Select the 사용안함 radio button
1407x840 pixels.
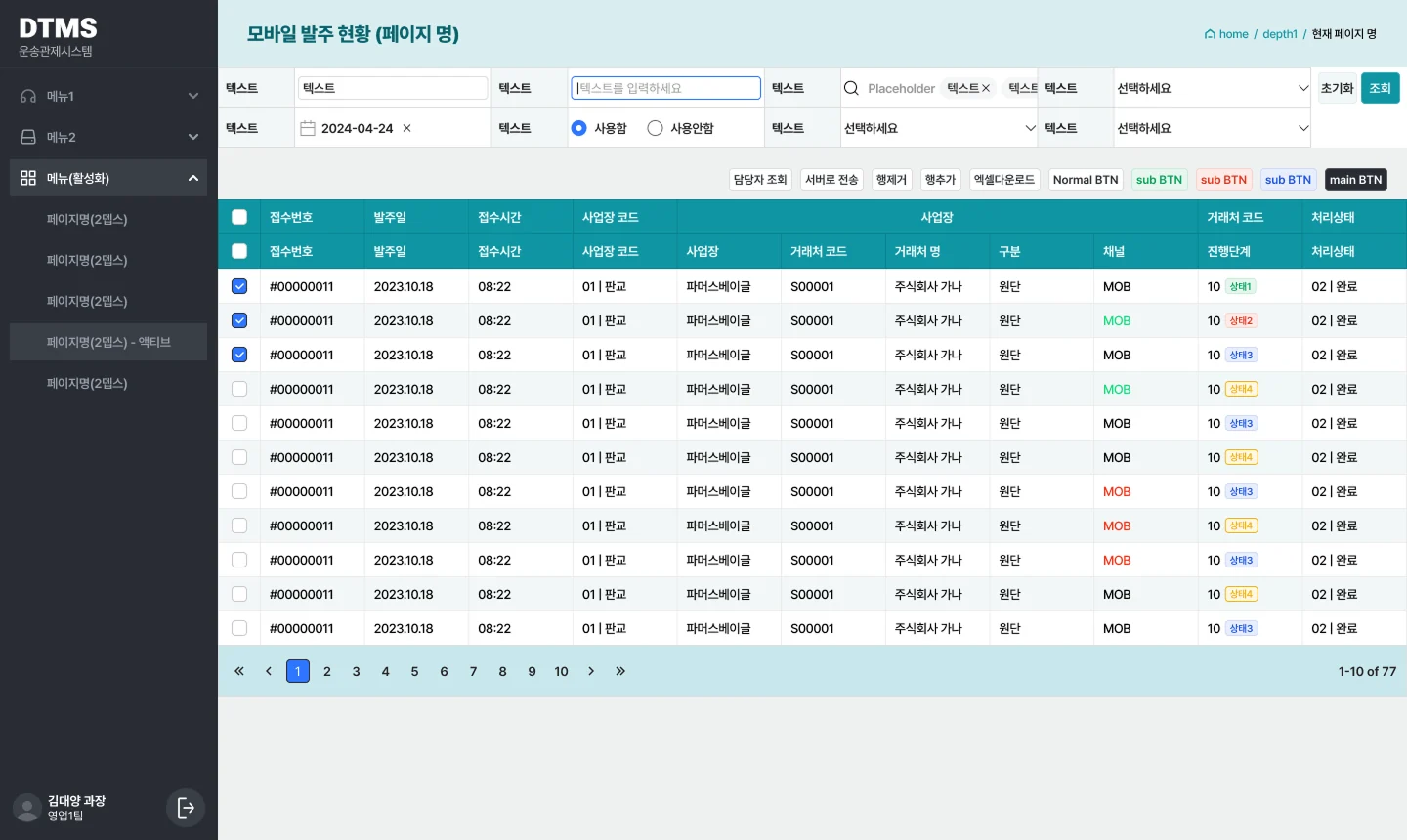tap(655, 128)
